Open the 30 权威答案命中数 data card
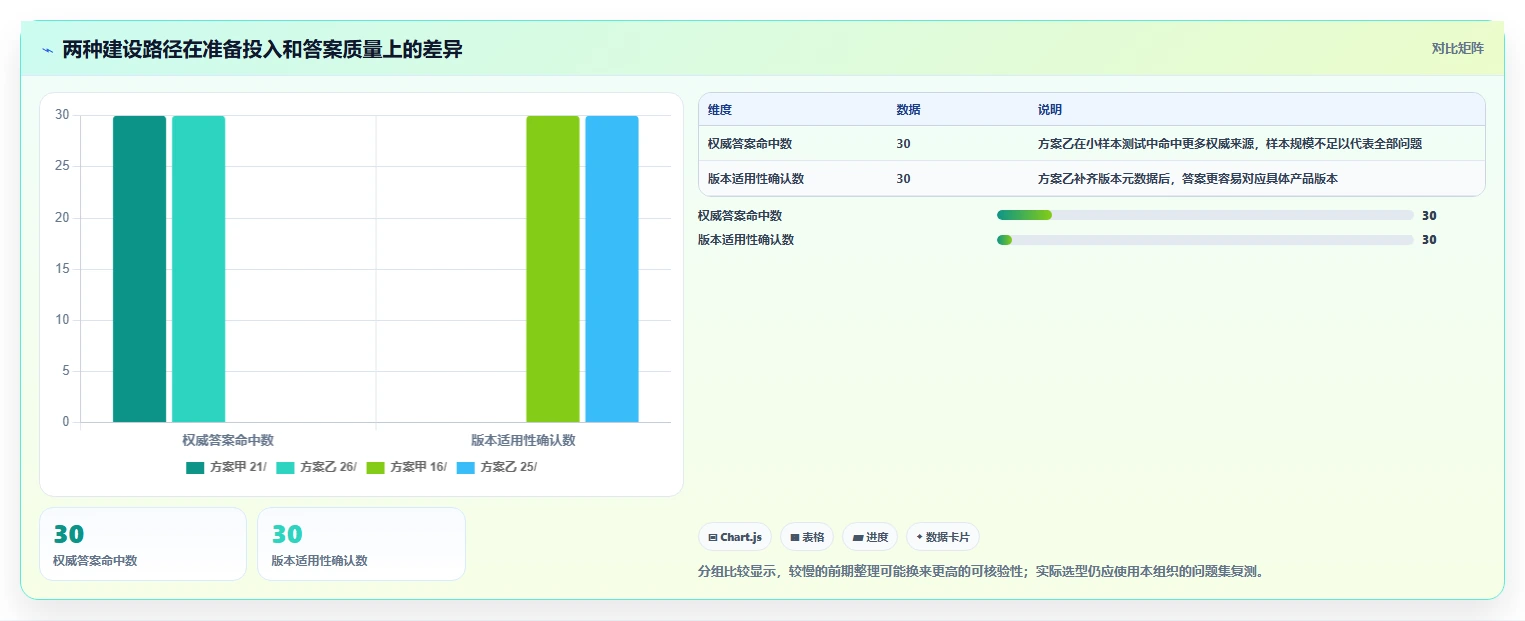The width and height of the screenshot is (1525, 621). tap(143, 544)
